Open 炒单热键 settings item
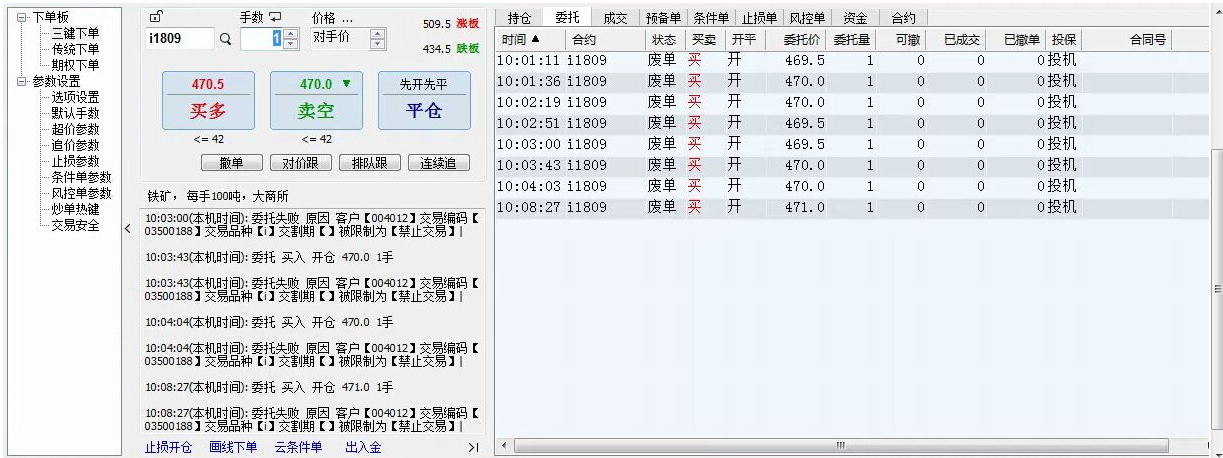 [x=75, y=209]
